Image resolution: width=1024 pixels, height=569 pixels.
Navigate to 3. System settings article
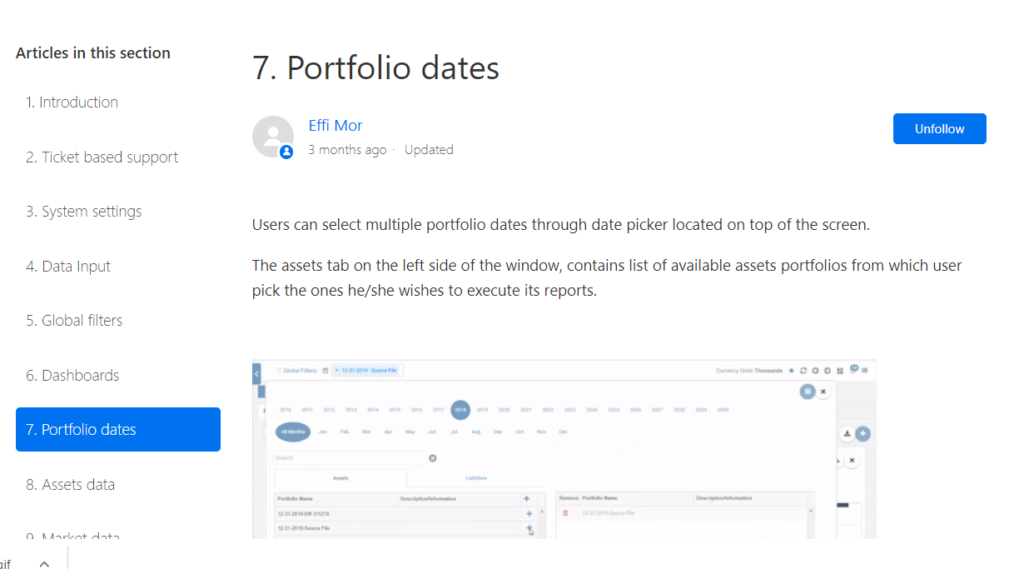click(84, 211)
